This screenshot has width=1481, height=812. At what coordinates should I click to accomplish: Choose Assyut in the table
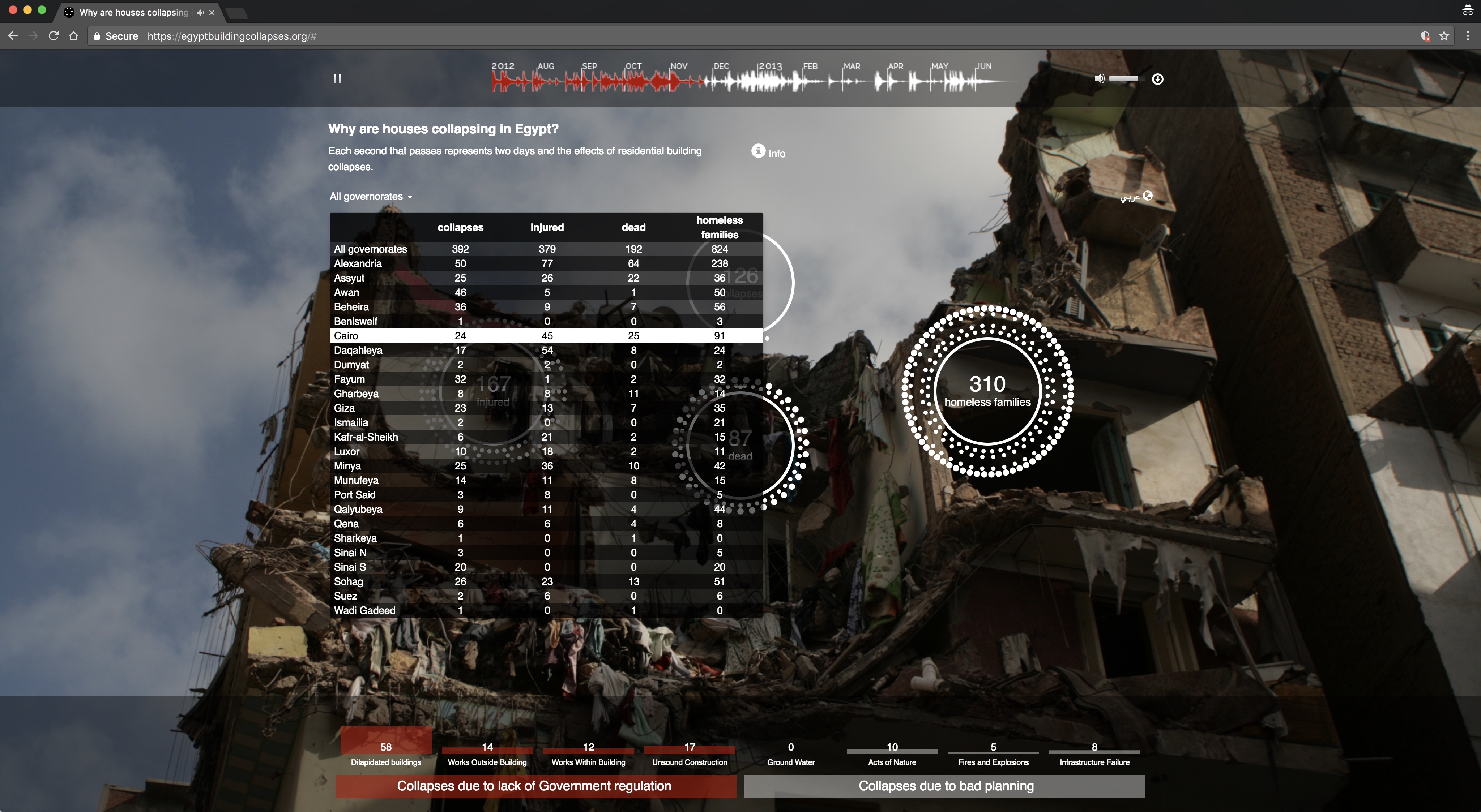pyautogui.click(x=546, y=278)
